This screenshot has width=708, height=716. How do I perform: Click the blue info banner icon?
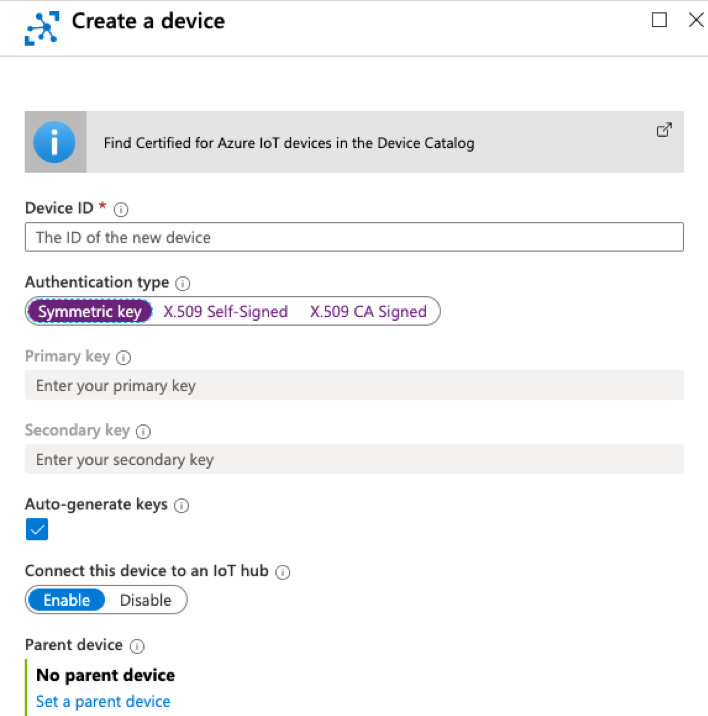(54, 142)
